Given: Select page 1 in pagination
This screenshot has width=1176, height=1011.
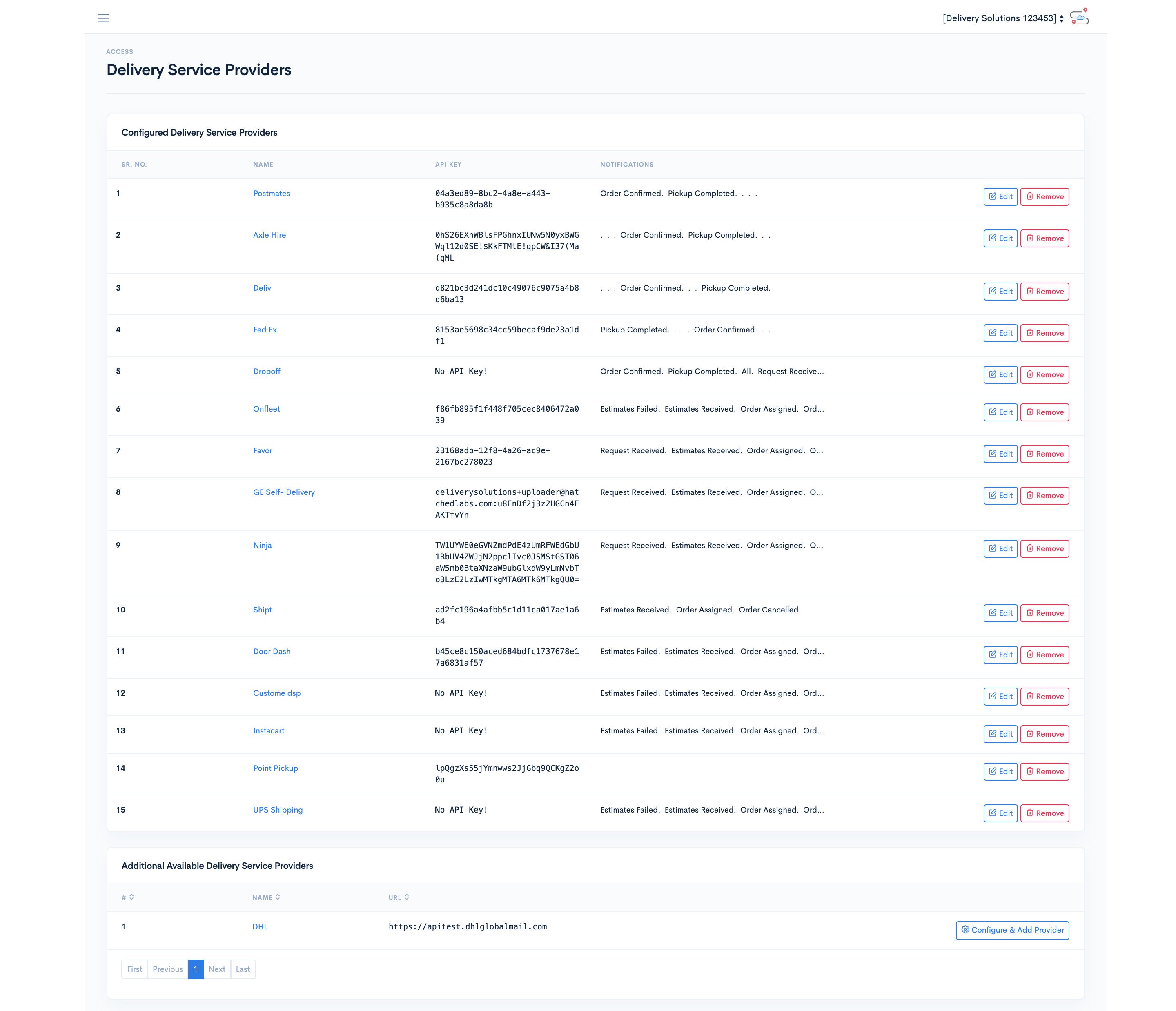Looking at the screenshot, I should point(195,970).
